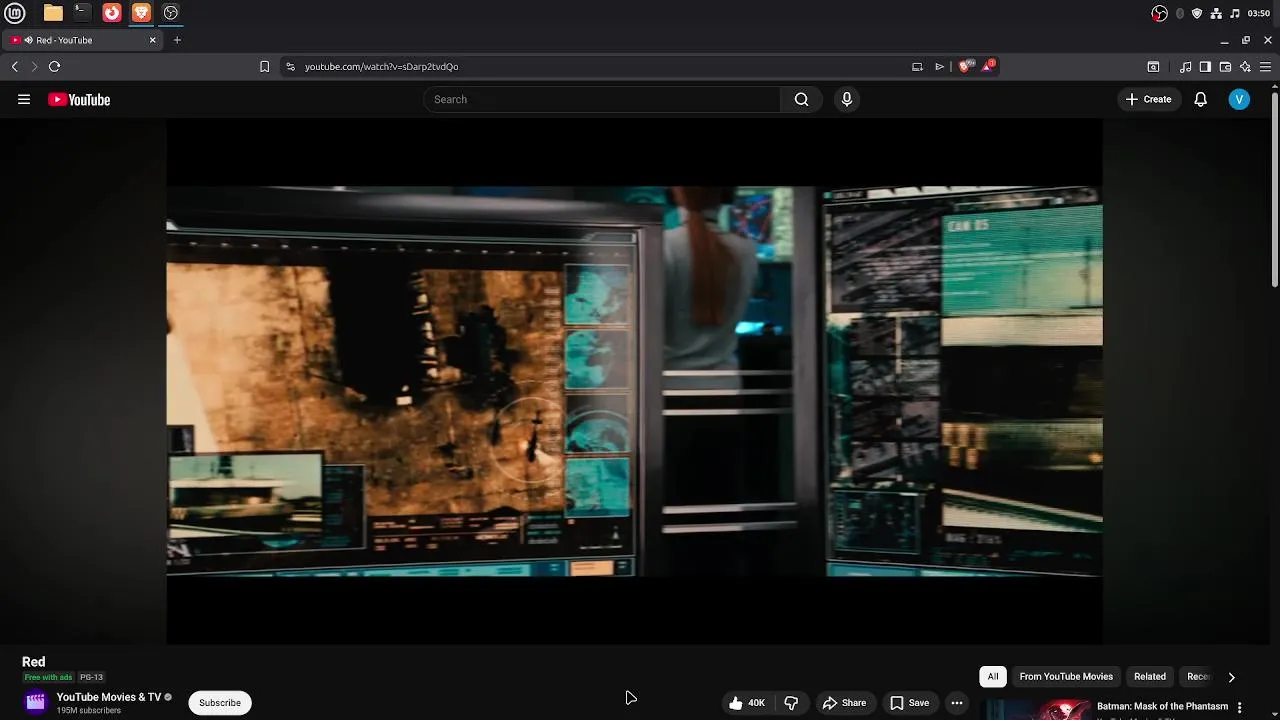
Task: Open the Brave playlist music note icon
Action: [1185, 67]
